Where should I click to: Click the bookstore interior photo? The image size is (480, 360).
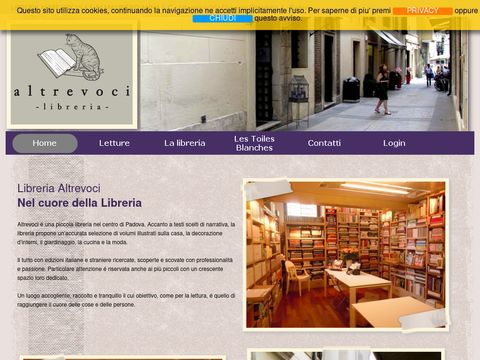click(346, 255)
